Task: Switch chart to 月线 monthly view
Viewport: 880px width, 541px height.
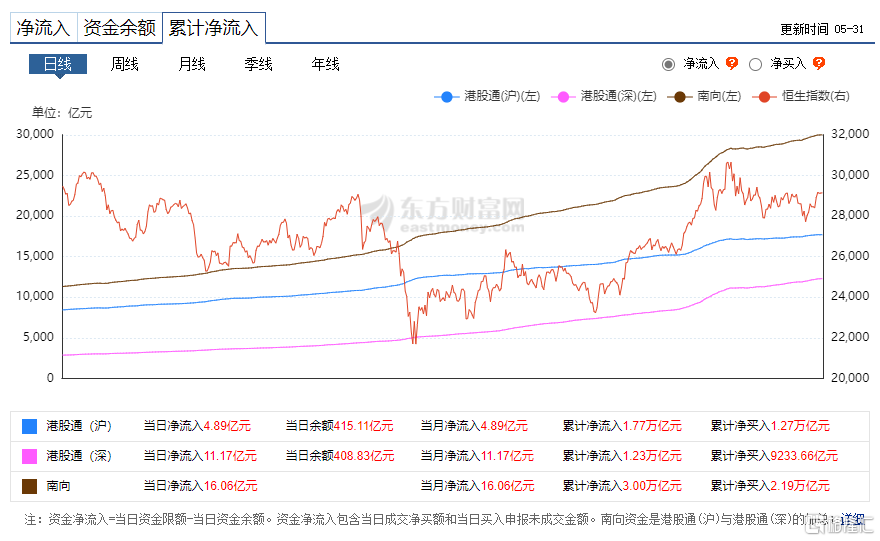Action: coord(192,64)
